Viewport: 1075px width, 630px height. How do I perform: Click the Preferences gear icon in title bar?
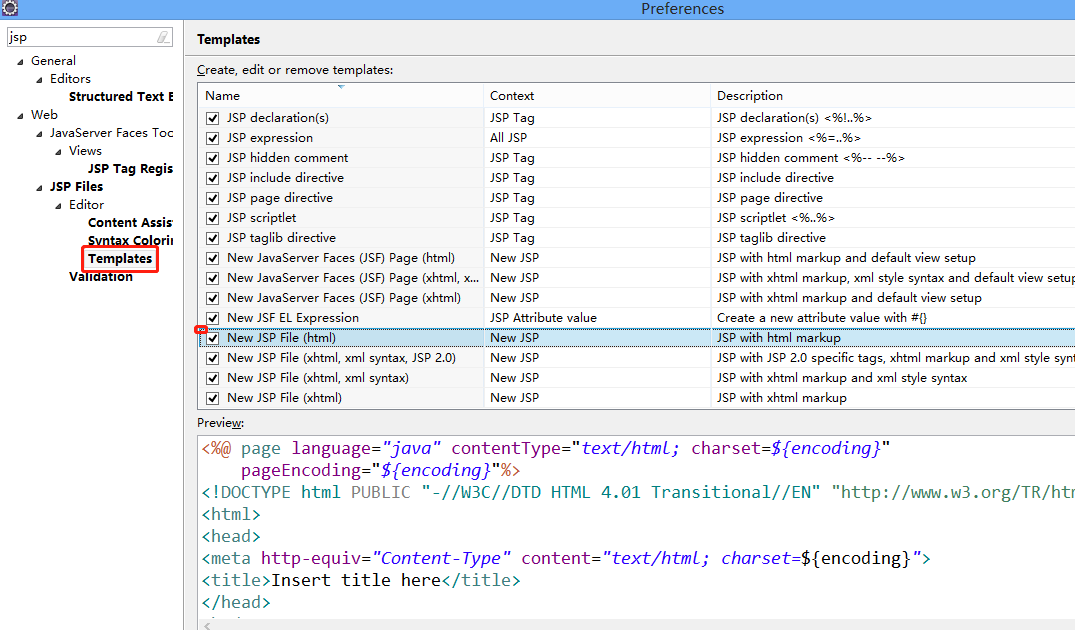(9, 8)
